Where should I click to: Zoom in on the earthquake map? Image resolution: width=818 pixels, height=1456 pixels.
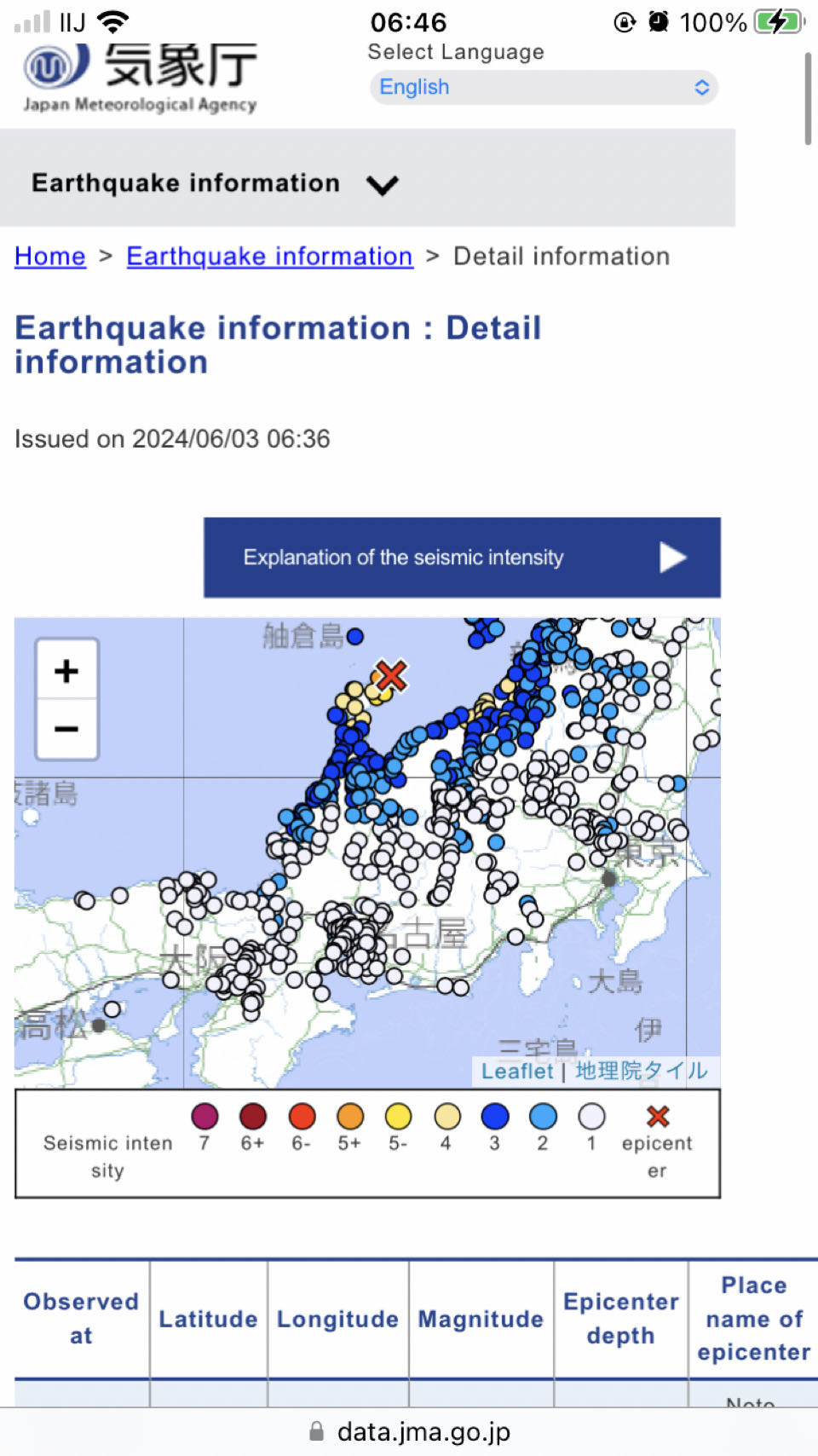66,671
